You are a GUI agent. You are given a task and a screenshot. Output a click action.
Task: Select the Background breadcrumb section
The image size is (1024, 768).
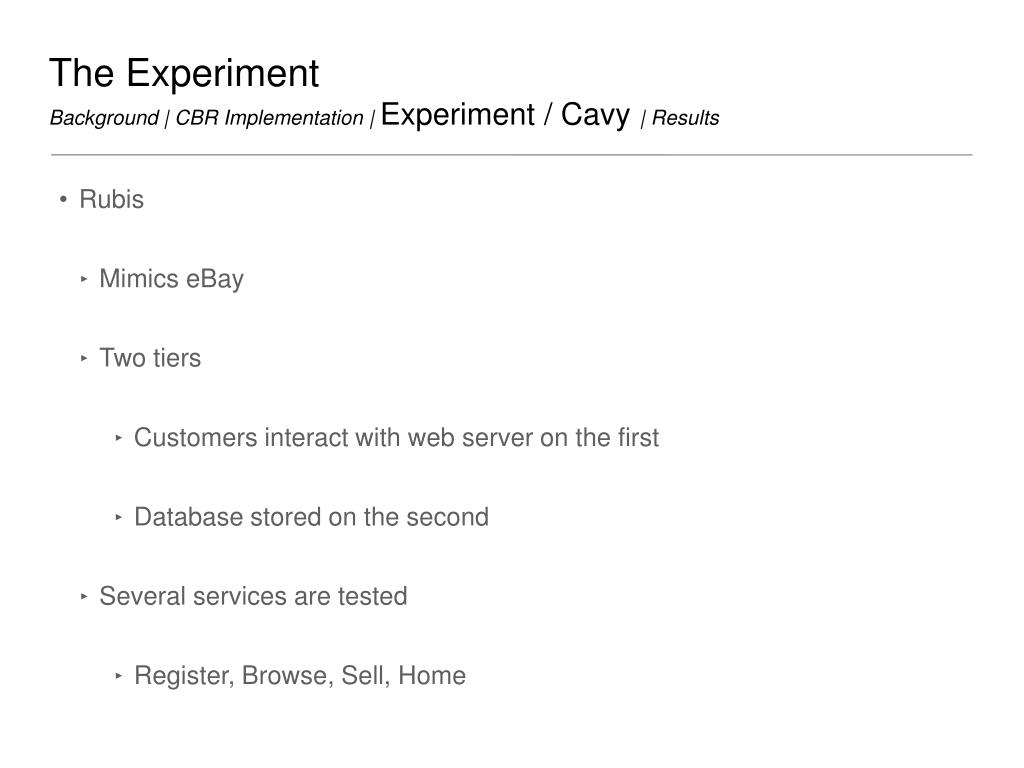coord(104,118)
